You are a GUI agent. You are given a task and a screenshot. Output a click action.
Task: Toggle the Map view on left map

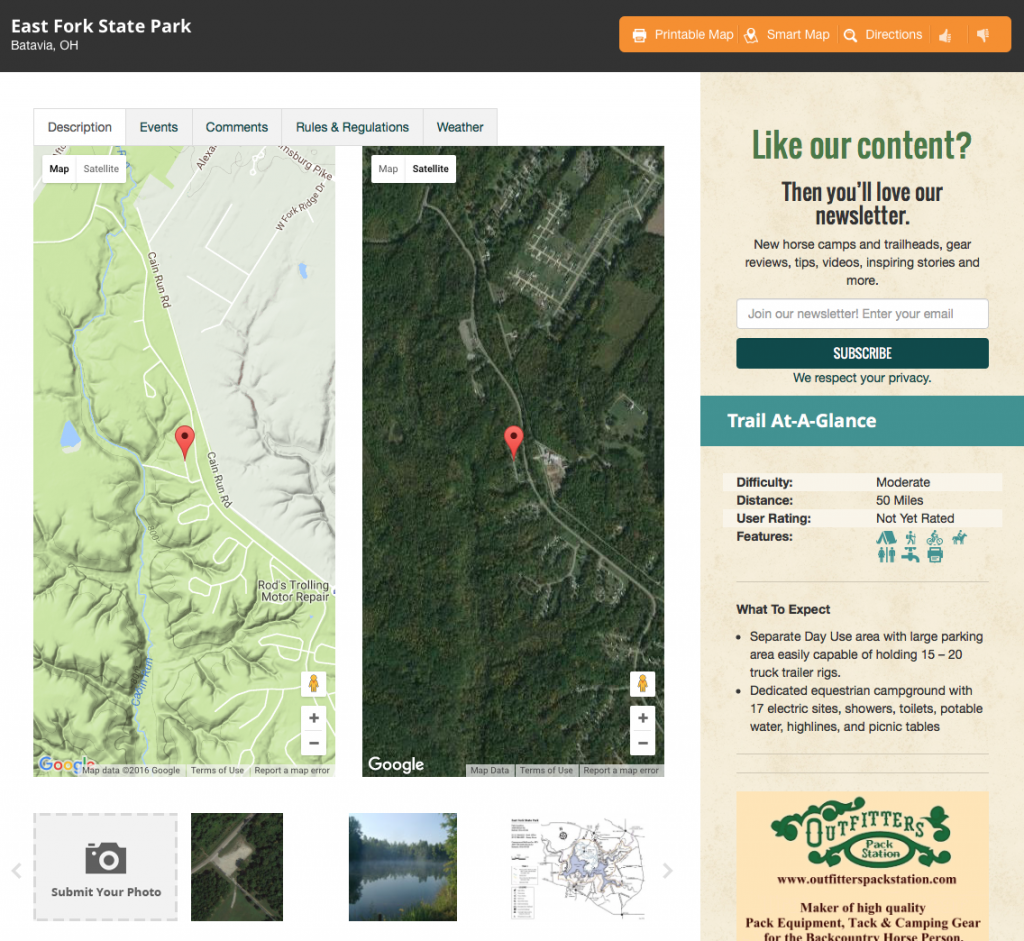point(59,169)
